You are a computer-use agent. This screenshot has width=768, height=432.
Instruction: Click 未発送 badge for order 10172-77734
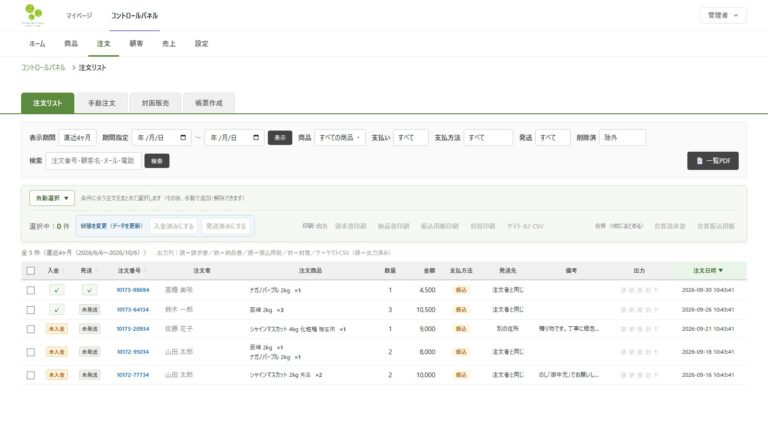tap(90, 375)
